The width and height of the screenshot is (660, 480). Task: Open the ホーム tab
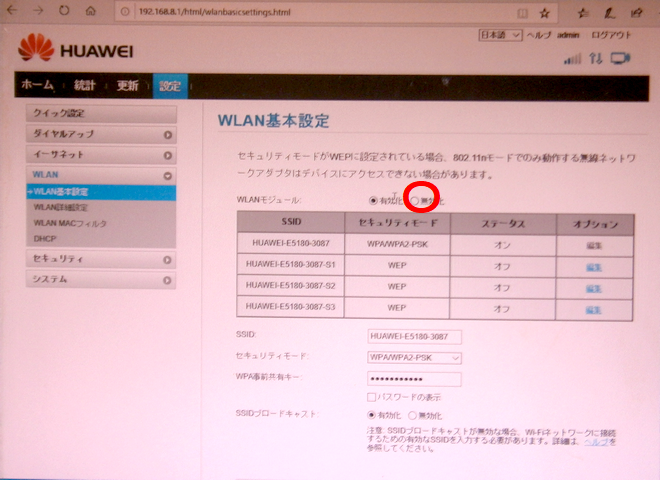pos(38,85)
